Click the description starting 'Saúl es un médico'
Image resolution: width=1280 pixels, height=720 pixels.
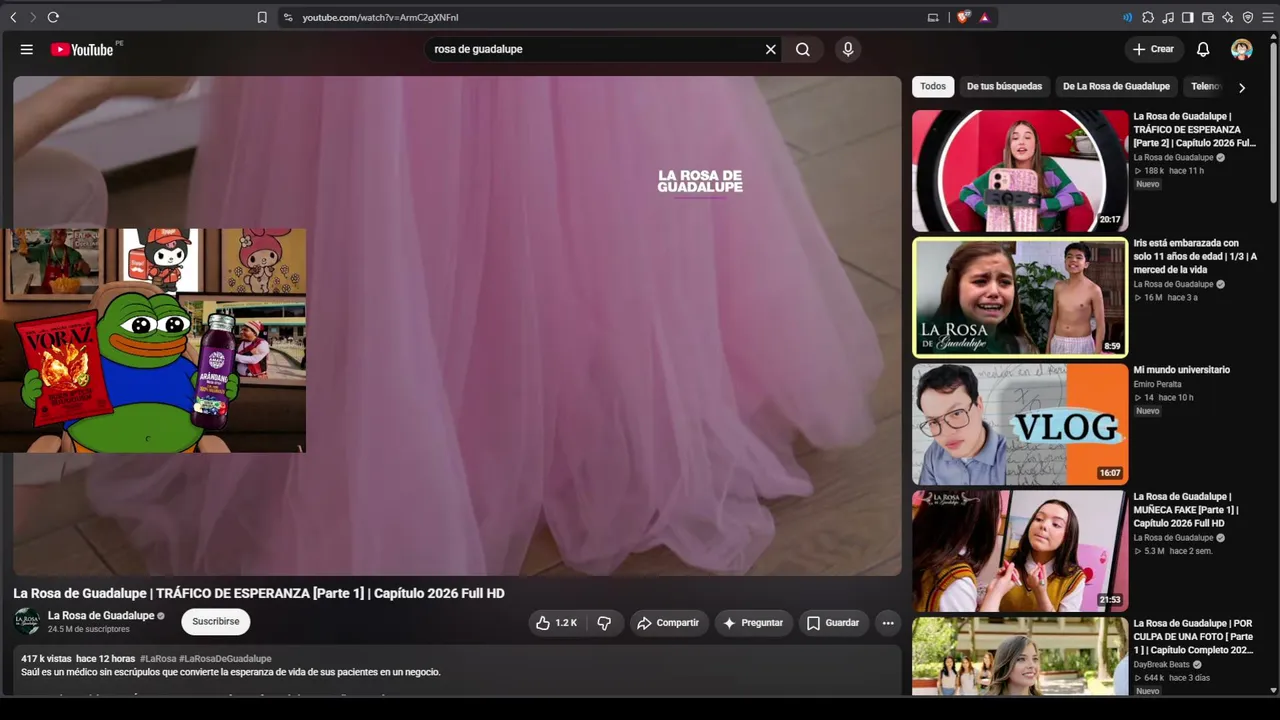tap(231, 672)
